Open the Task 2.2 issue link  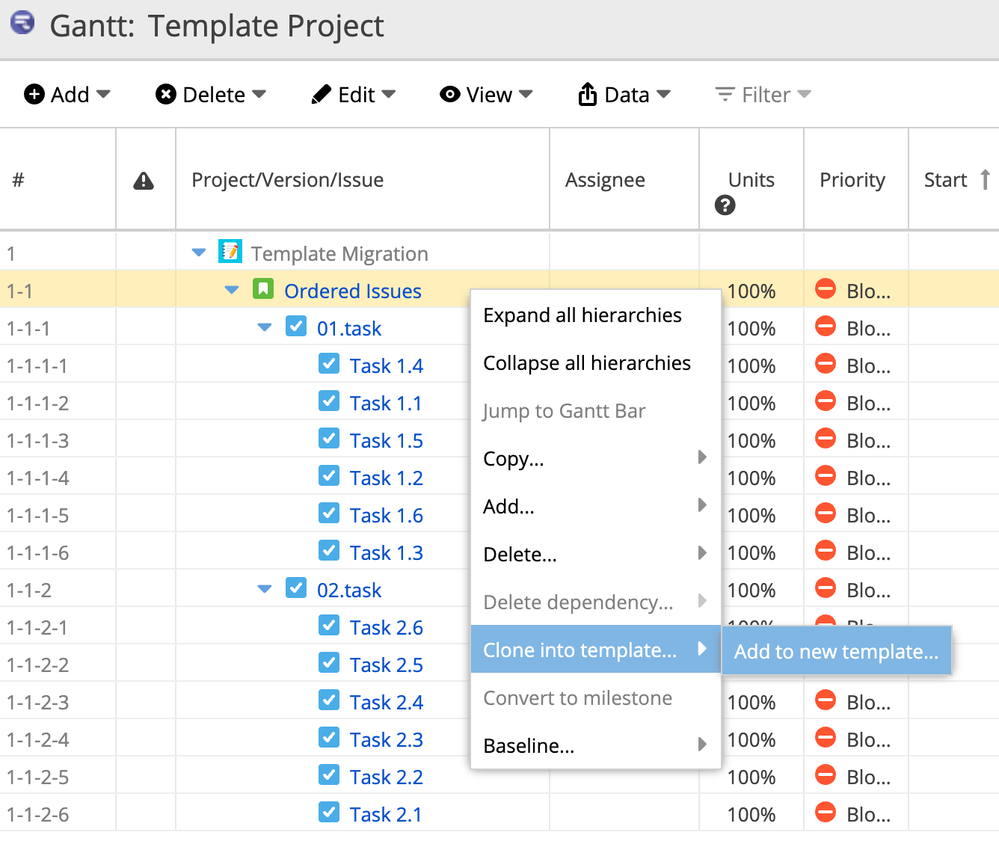click(x=386, y=777)
